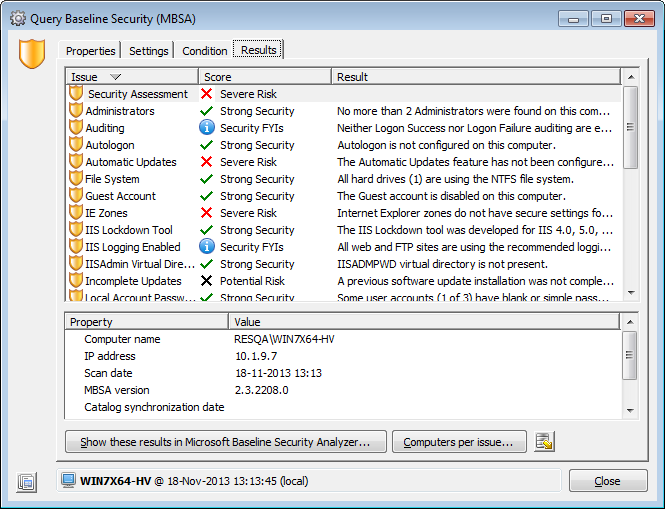Click the property list scroll down arrow
The image size is (665, 509).
click(x=630, y=411)
